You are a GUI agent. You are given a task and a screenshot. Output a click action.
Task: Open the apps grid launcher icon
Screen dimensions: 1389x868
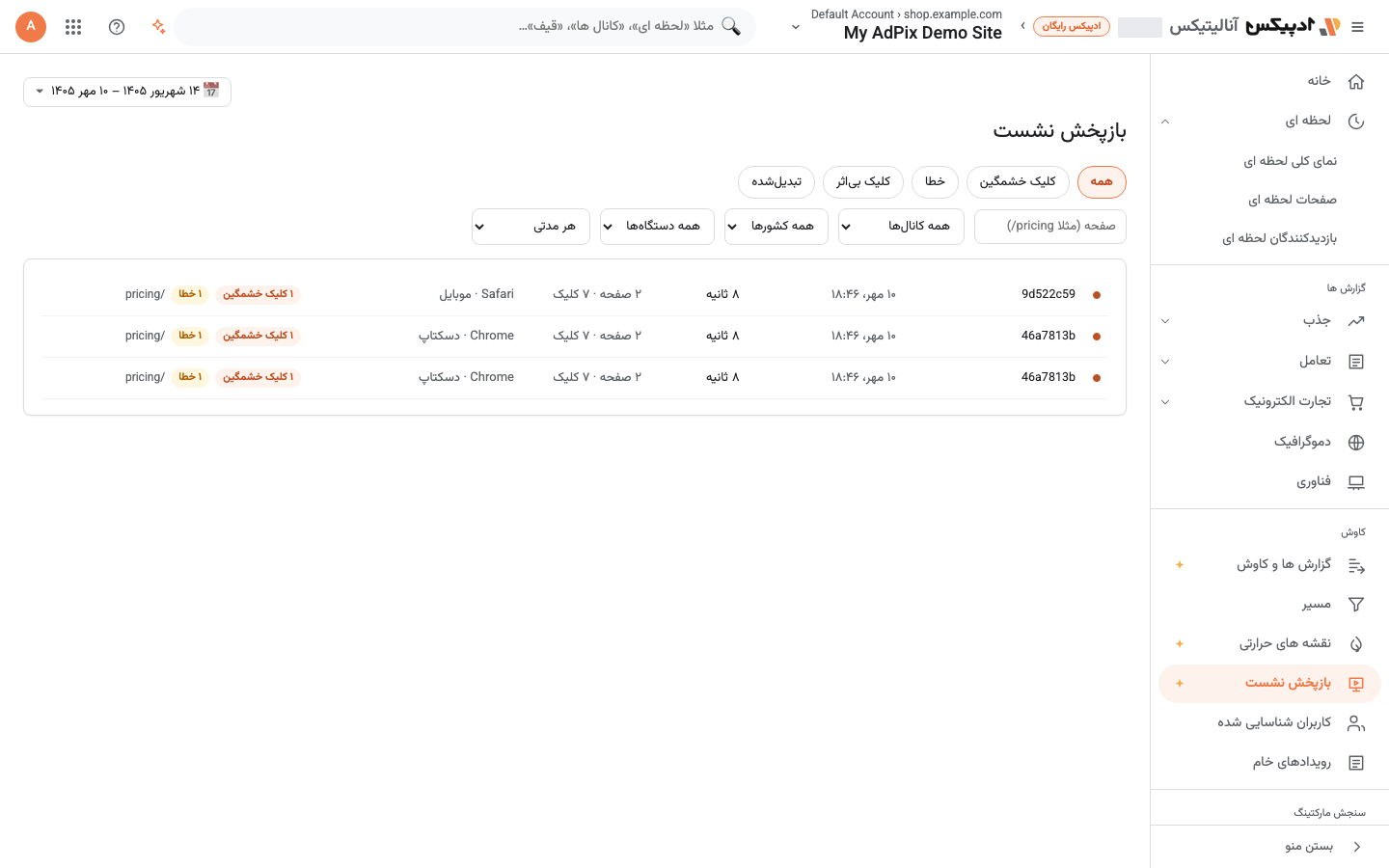click(x=73, y=27)
